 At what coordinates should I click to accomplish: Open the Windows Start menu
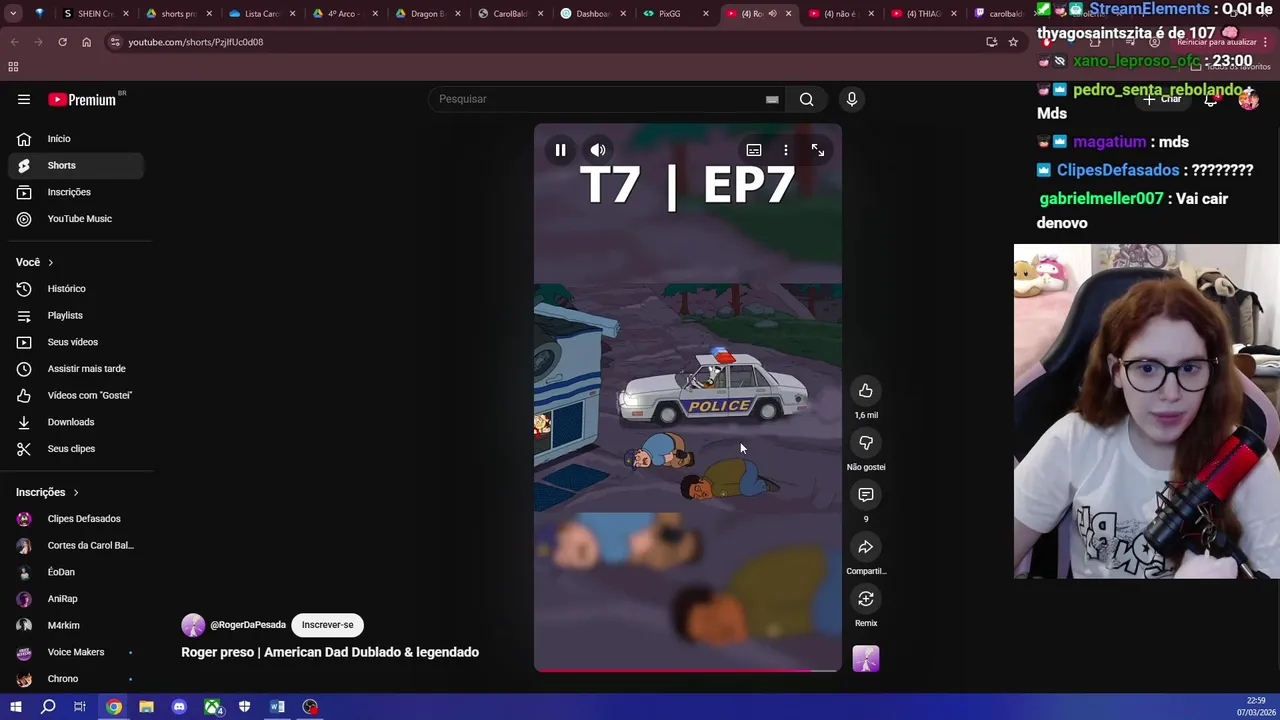tap(15, 707)
